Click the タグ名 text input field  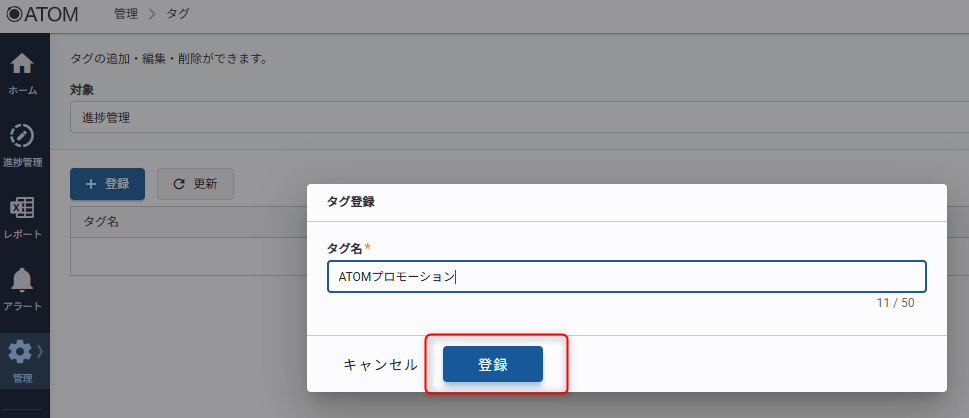[x=626, y=277]
